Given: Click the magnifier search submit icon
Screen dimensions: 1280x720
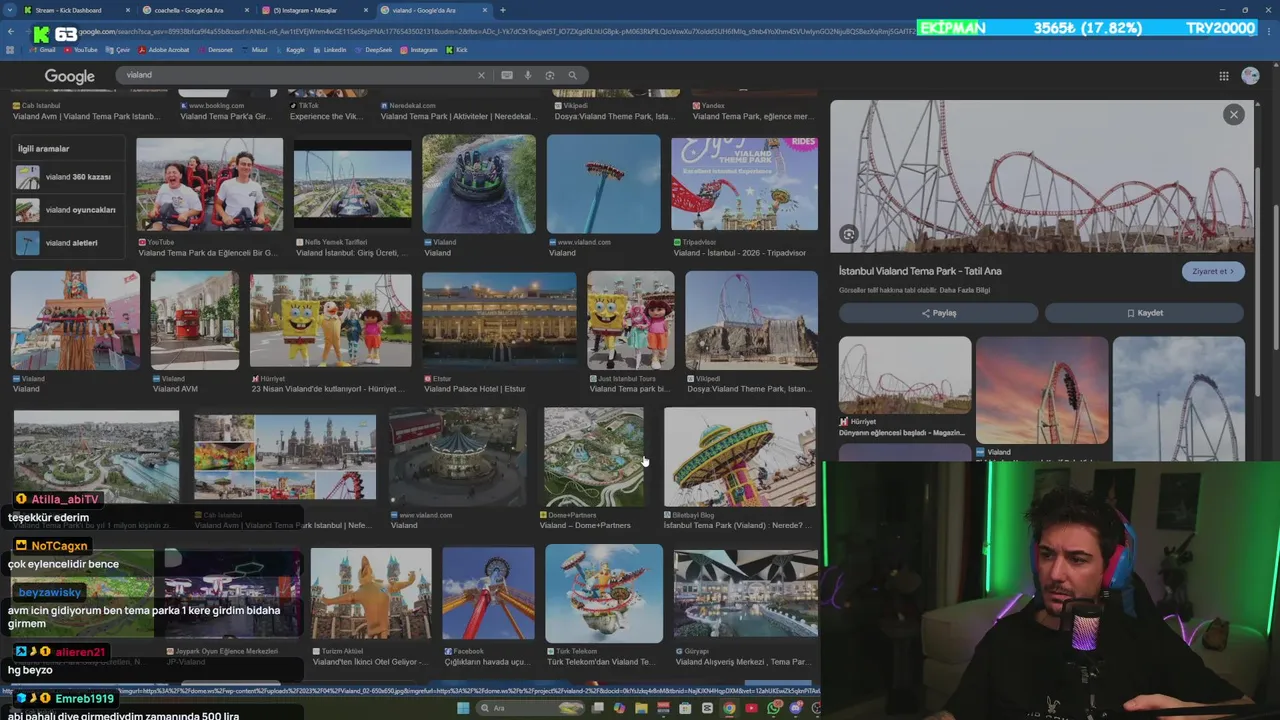Looking at the screenshot, I should tap(573, 75).
